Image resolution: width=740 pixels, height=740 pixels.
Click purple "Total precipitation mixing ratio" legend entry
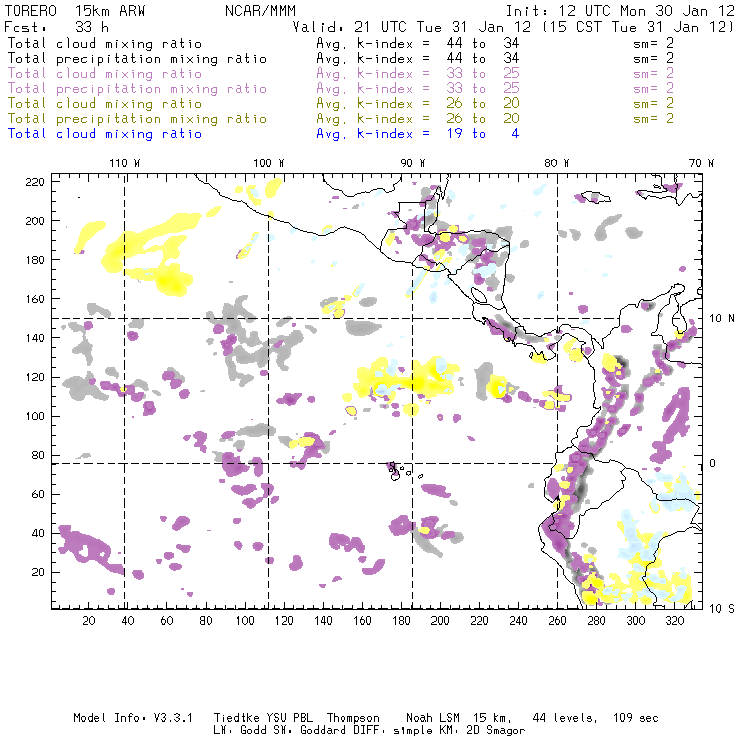(137, 89)
